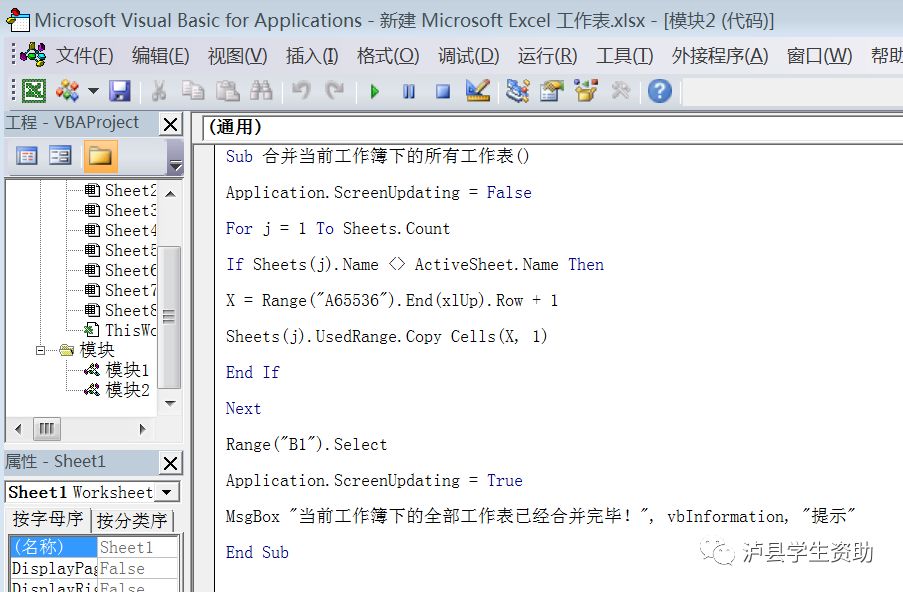903x592 pixels.
Task: Open the Object Browser icon
Action: [586, 90]
